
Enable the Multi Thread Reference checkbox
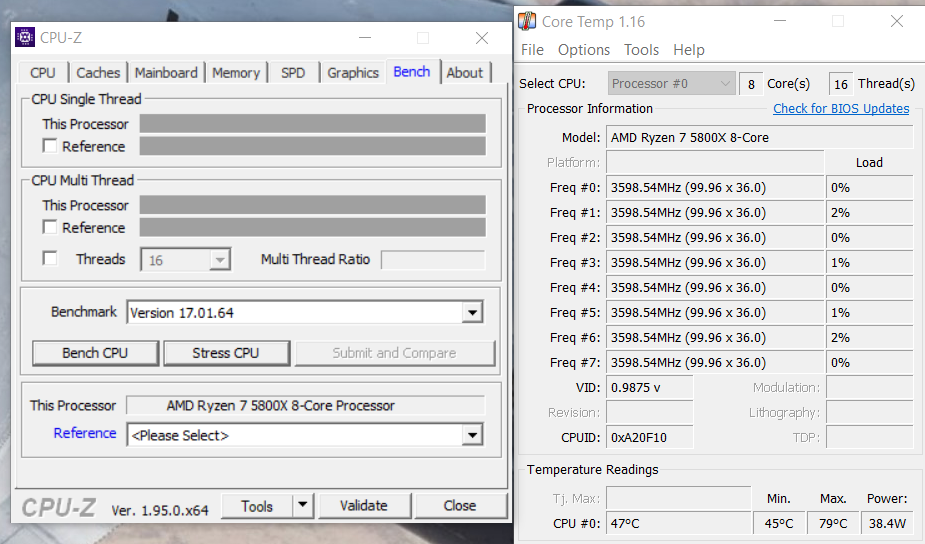(x=50, y=227)
